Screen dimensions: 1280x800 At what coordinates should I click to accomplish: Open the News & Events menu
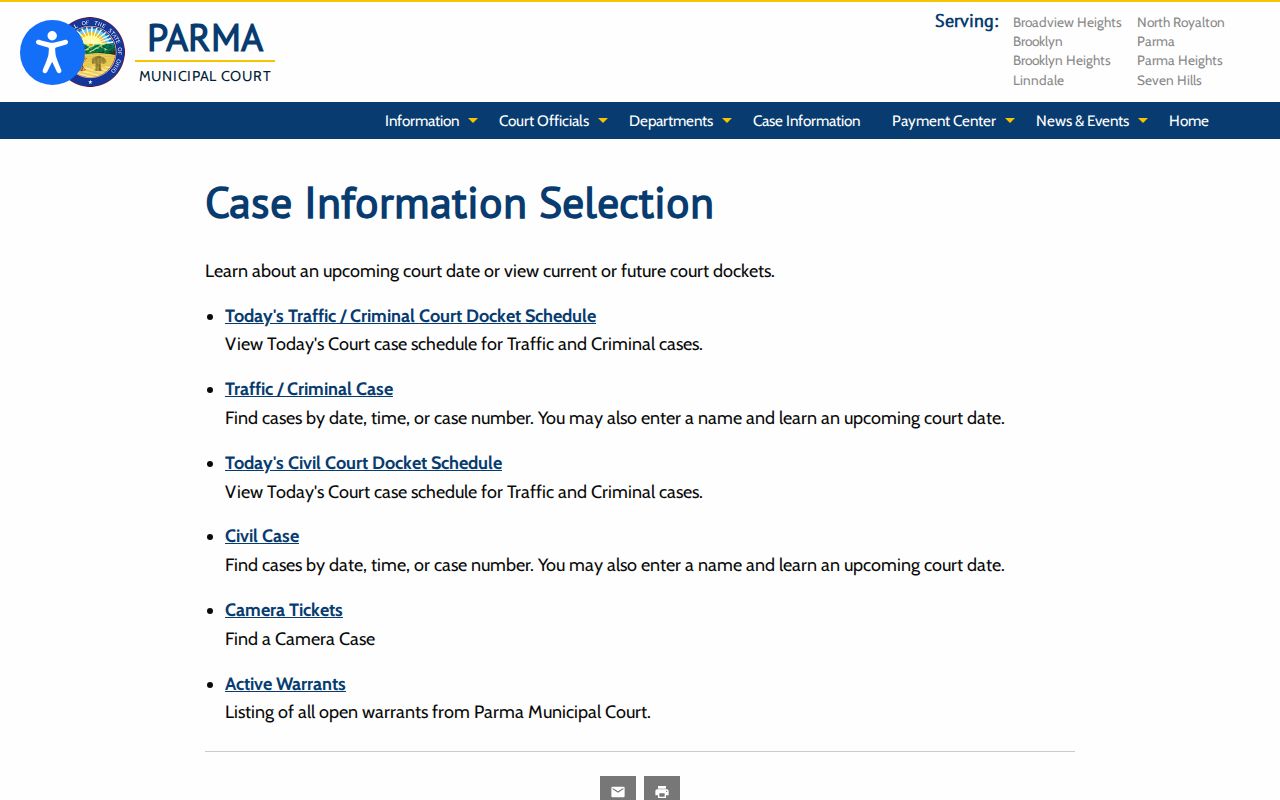point(1082,121)
